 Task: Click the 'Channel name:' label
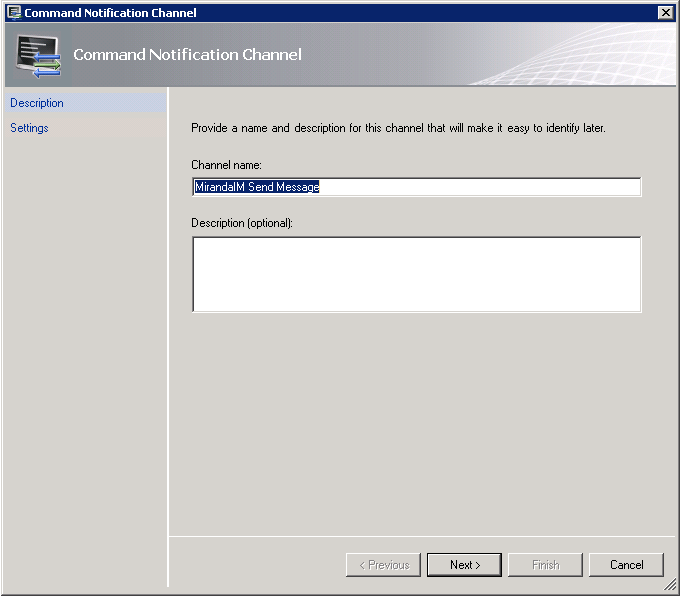tap(227, 166)
